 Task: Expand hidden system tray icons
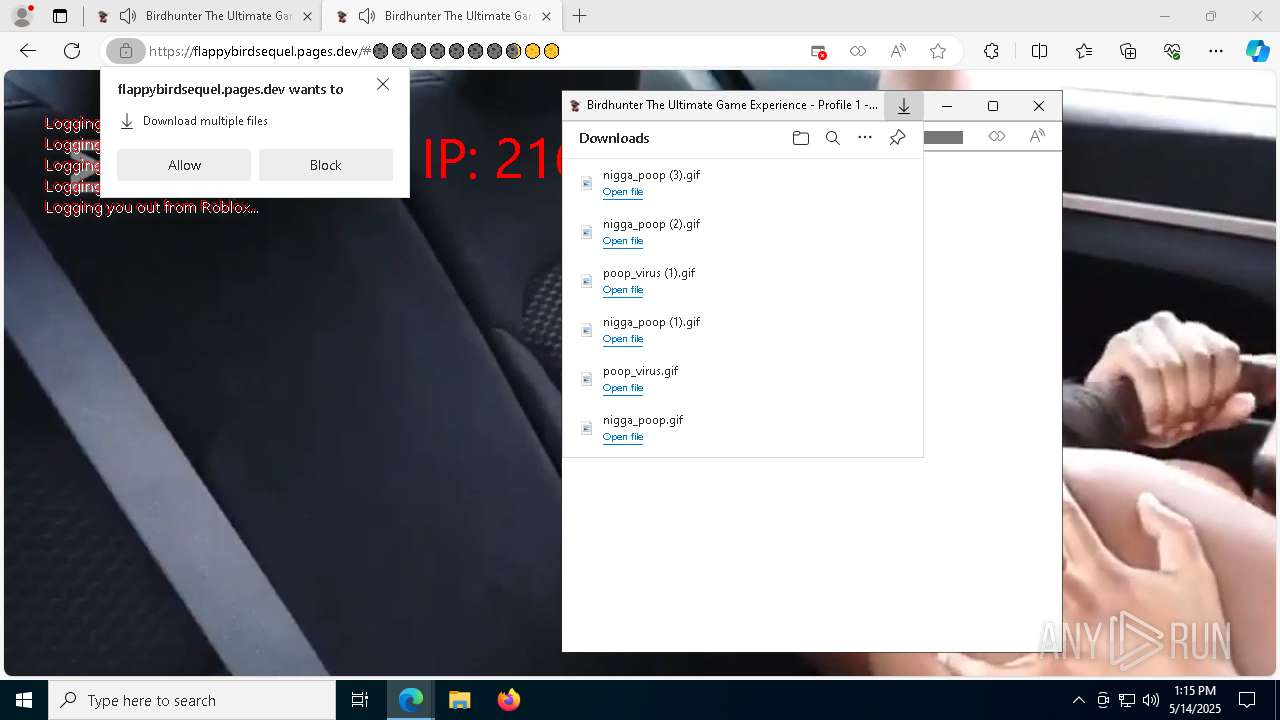pyautogui.click(x=1078, y=700)
